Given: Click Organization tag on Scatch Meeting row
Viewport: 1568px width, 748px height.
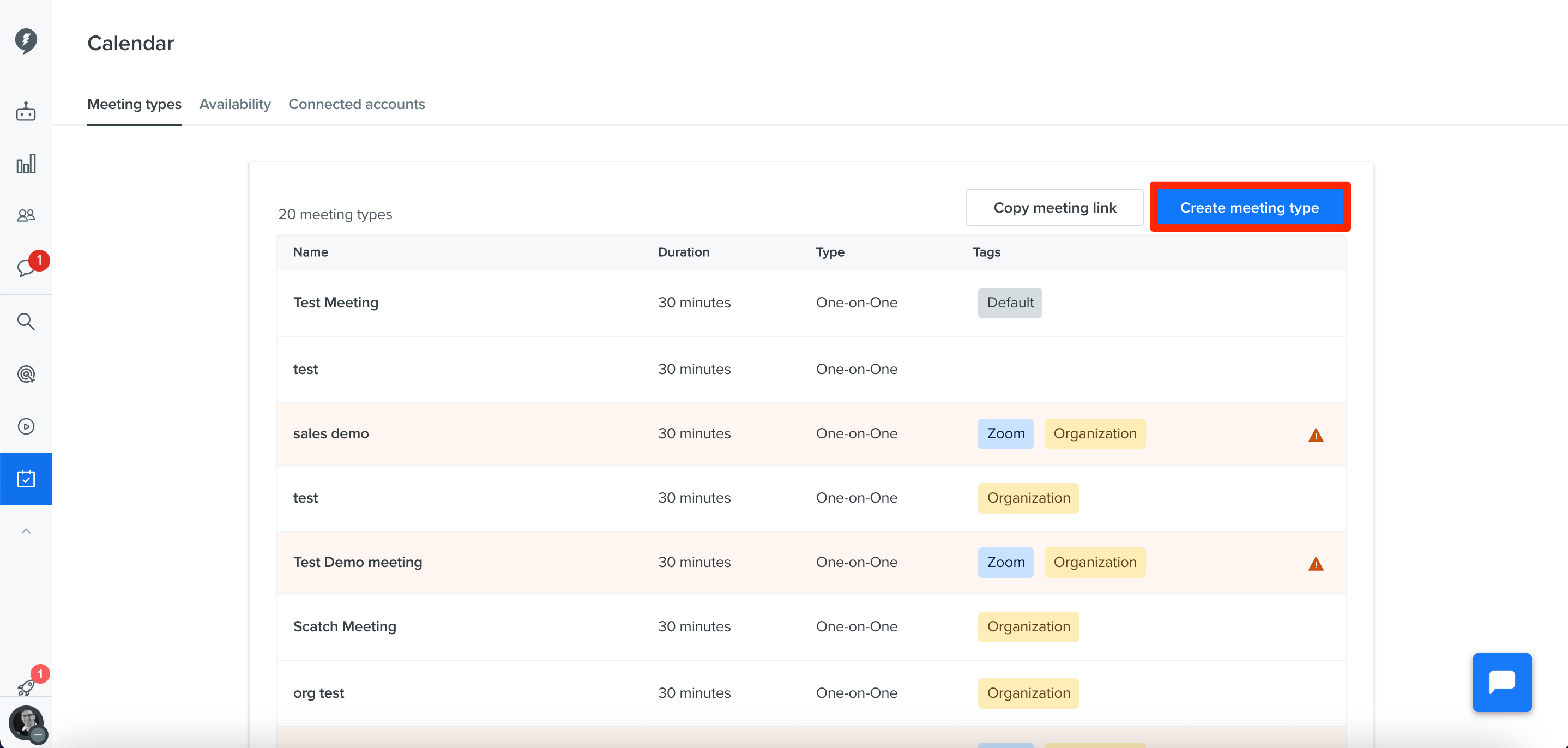Looking at the screenshot, I should coord(1028,627).
